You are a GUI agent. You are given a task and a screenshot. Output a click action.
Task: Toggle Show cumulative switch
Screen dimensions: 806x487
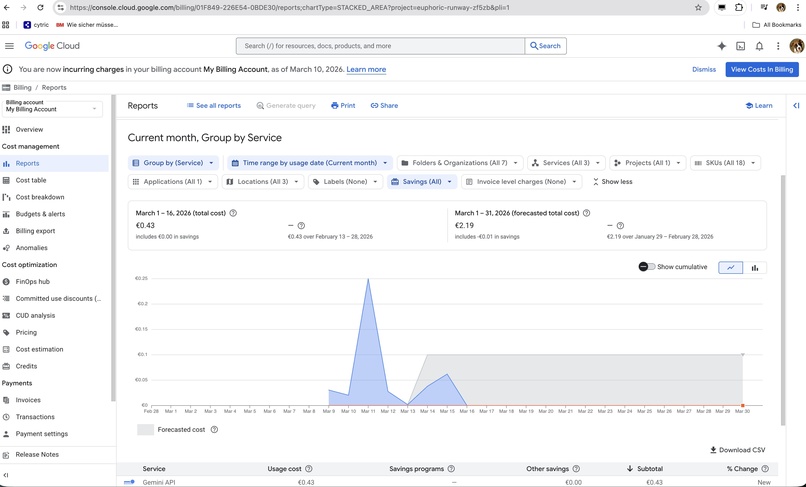point(647,266)
